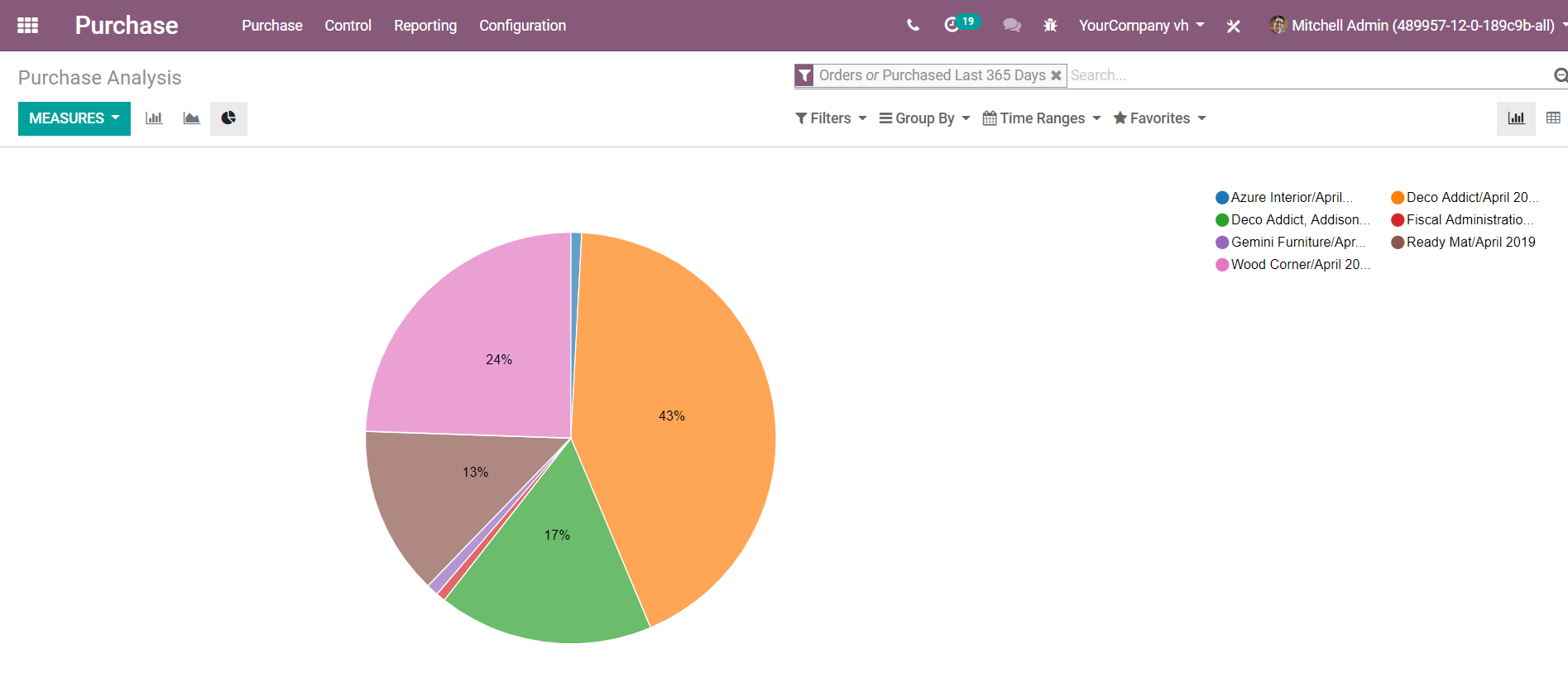1568x697 pixels.
Task: Open the Group By dropdown
Action: 924,118
